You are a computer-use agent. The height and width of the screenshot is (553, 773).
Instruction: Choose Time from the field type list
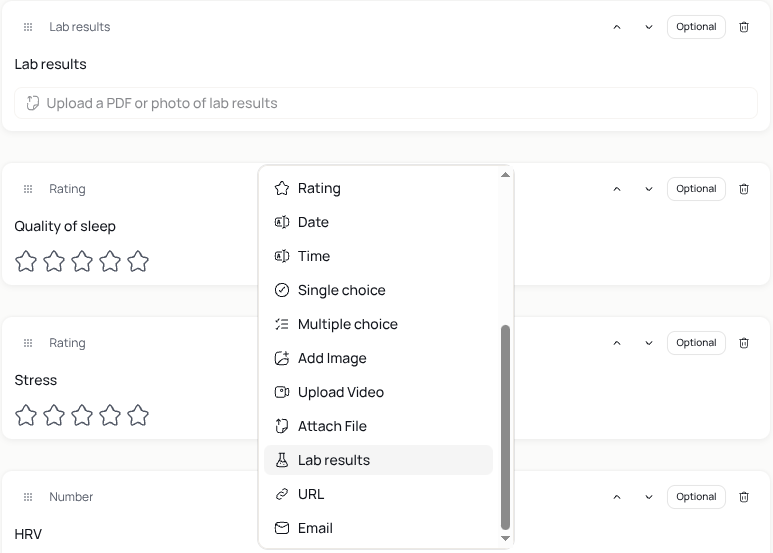[378, 256]
